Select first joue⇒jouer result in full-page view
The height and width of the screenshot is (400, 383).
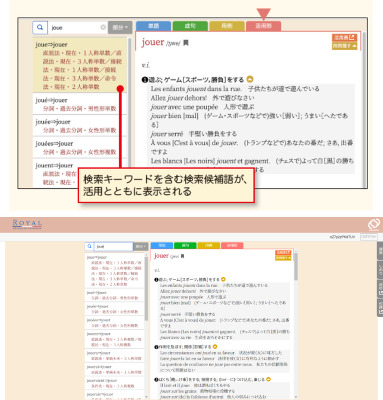point(114,271)
